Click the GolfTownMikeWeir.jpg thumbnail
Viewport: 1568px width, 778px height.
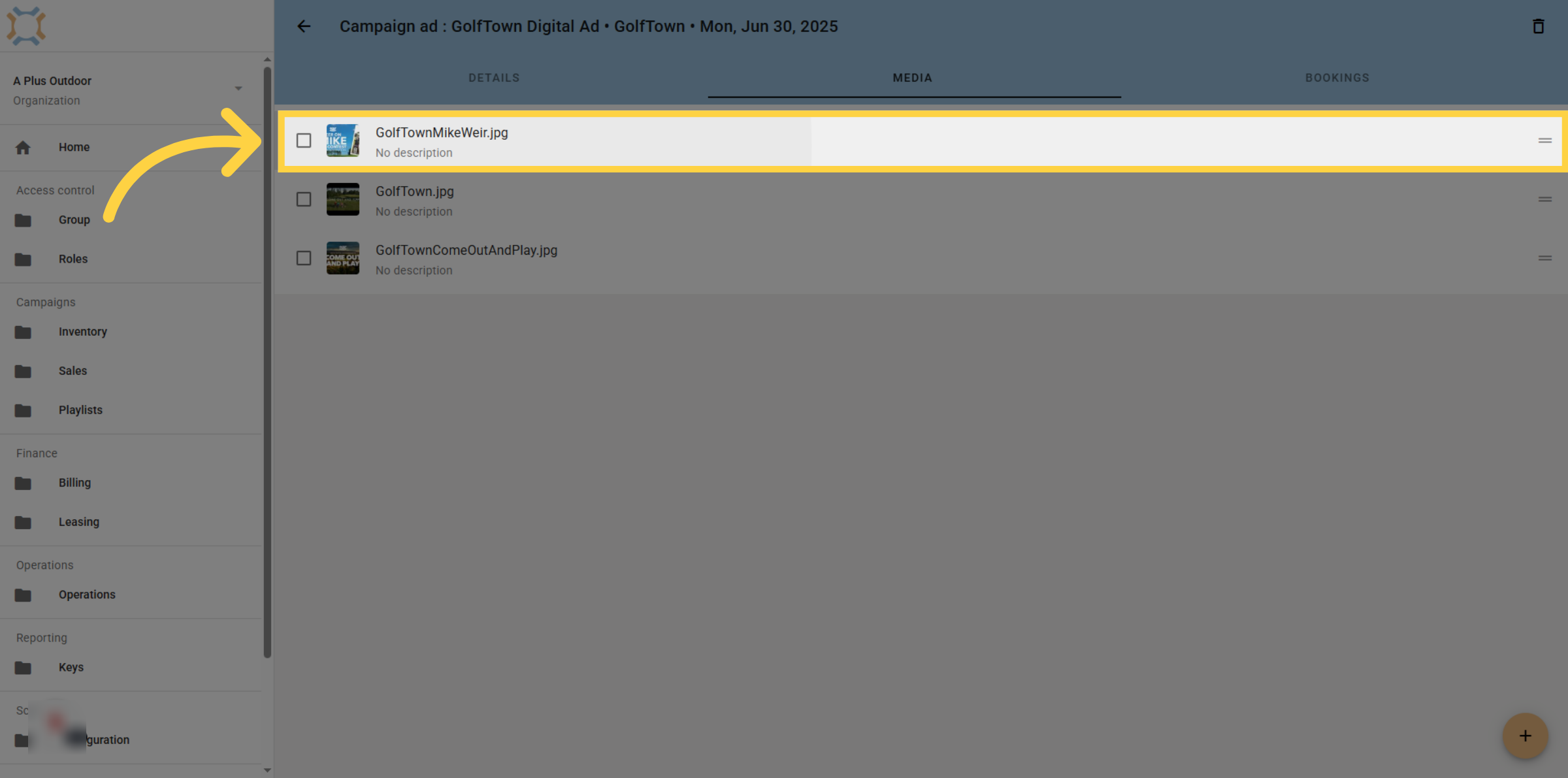(343, 140)
